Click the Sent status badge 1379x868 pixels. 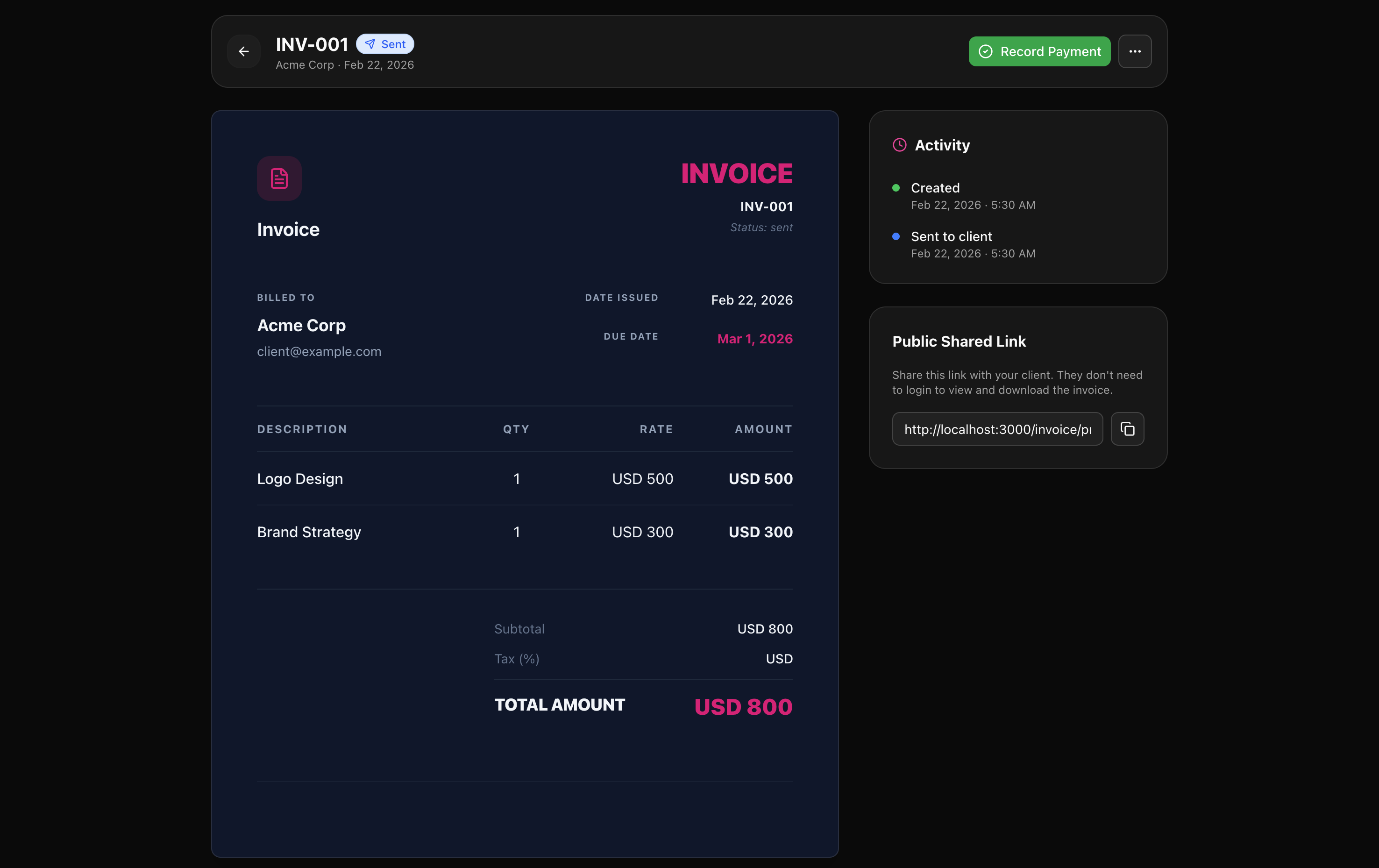(385, 44)
